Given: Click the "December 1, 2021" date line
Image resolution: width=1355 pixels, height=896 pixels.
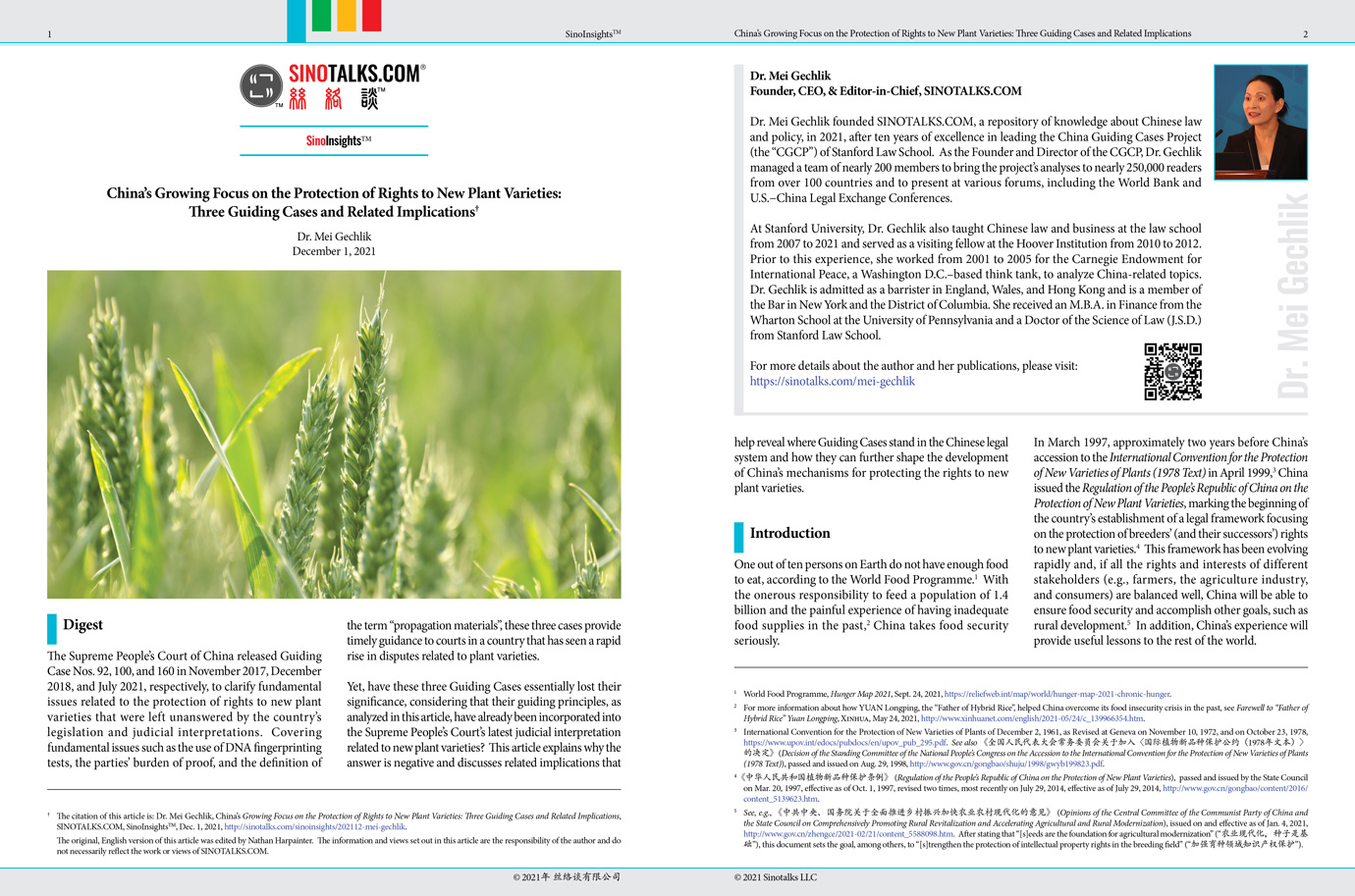Looking at the screenshot, I should pyautogui.click(x=334, y=251).
